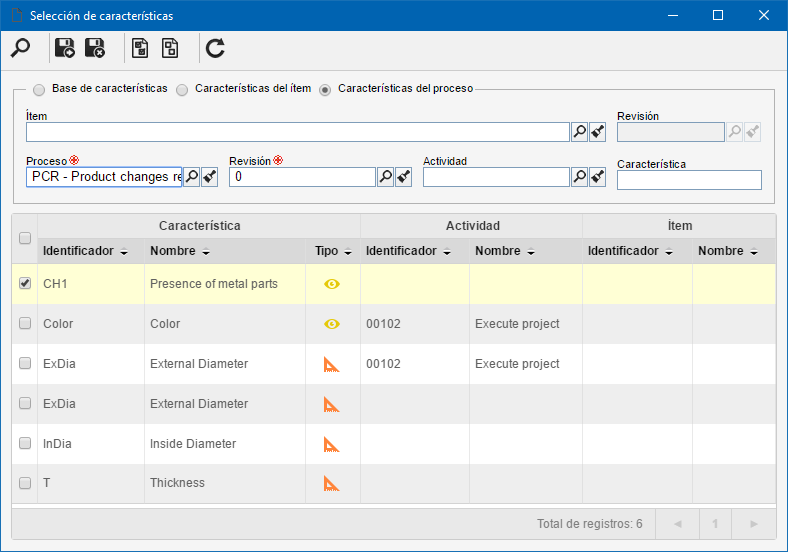Go to the next page of records
The height and width of the screenshot is (552, 788).
754,524
